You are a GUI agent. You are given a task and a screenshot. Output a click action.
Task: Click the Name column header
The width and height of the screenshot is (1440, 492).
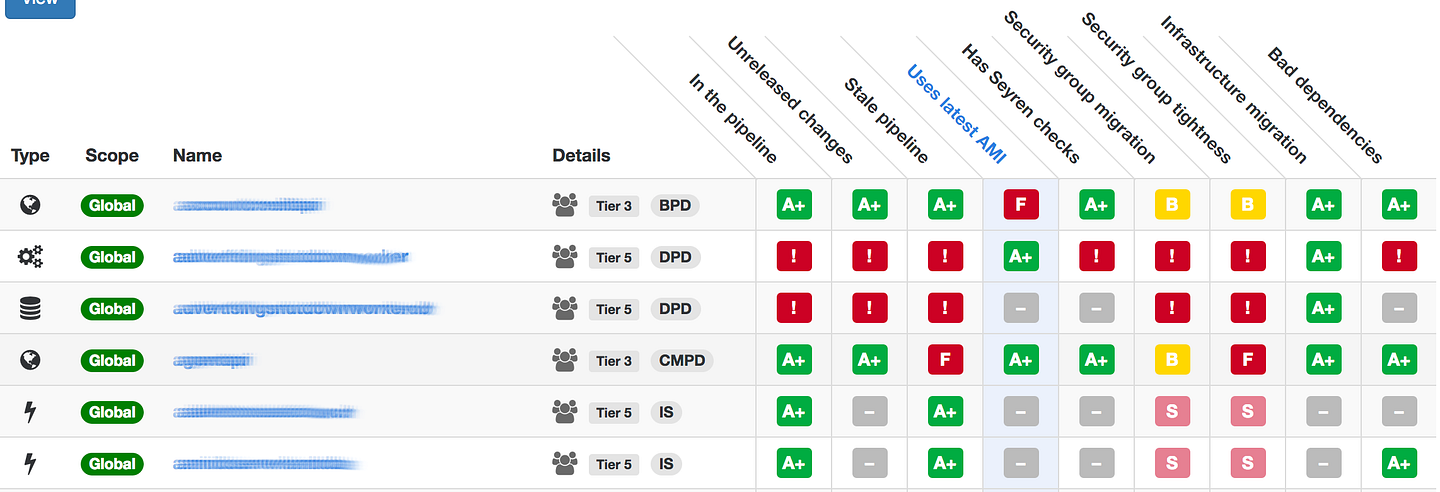point(197,155)
